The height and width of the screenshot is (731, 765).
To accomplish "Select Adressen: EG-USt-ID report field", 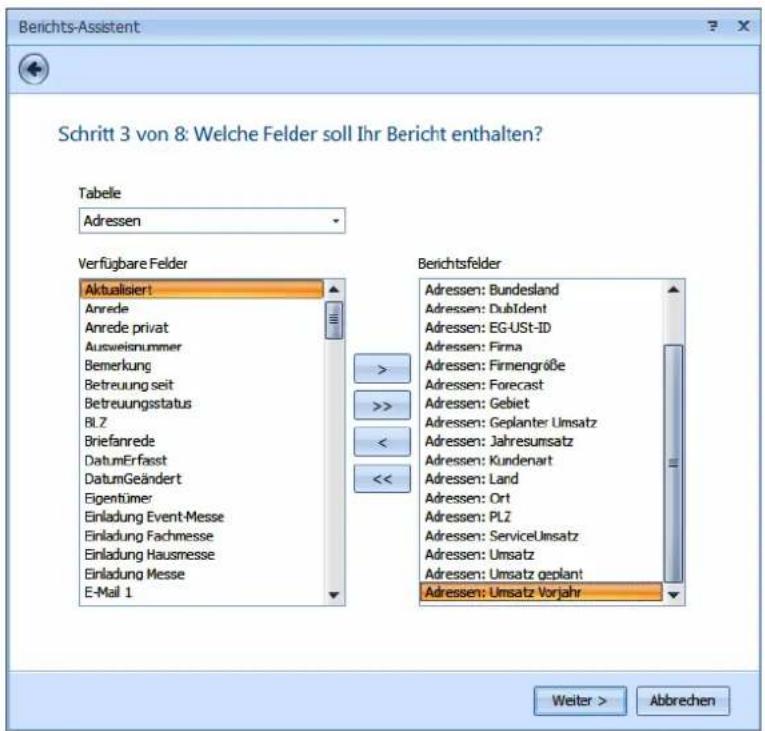I will [x=541, y=327].
